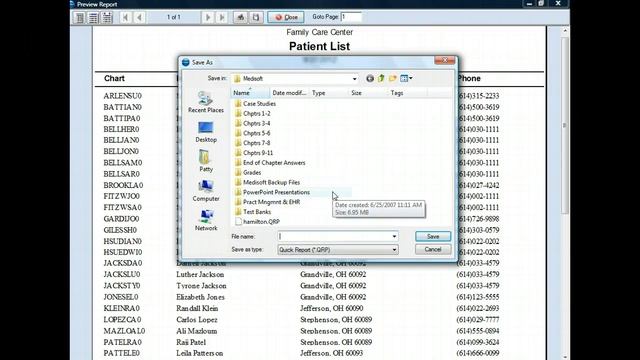Select the Chptrs 1-2 folder
Screen dimensions: 640x360
click(x=252, y=113)
